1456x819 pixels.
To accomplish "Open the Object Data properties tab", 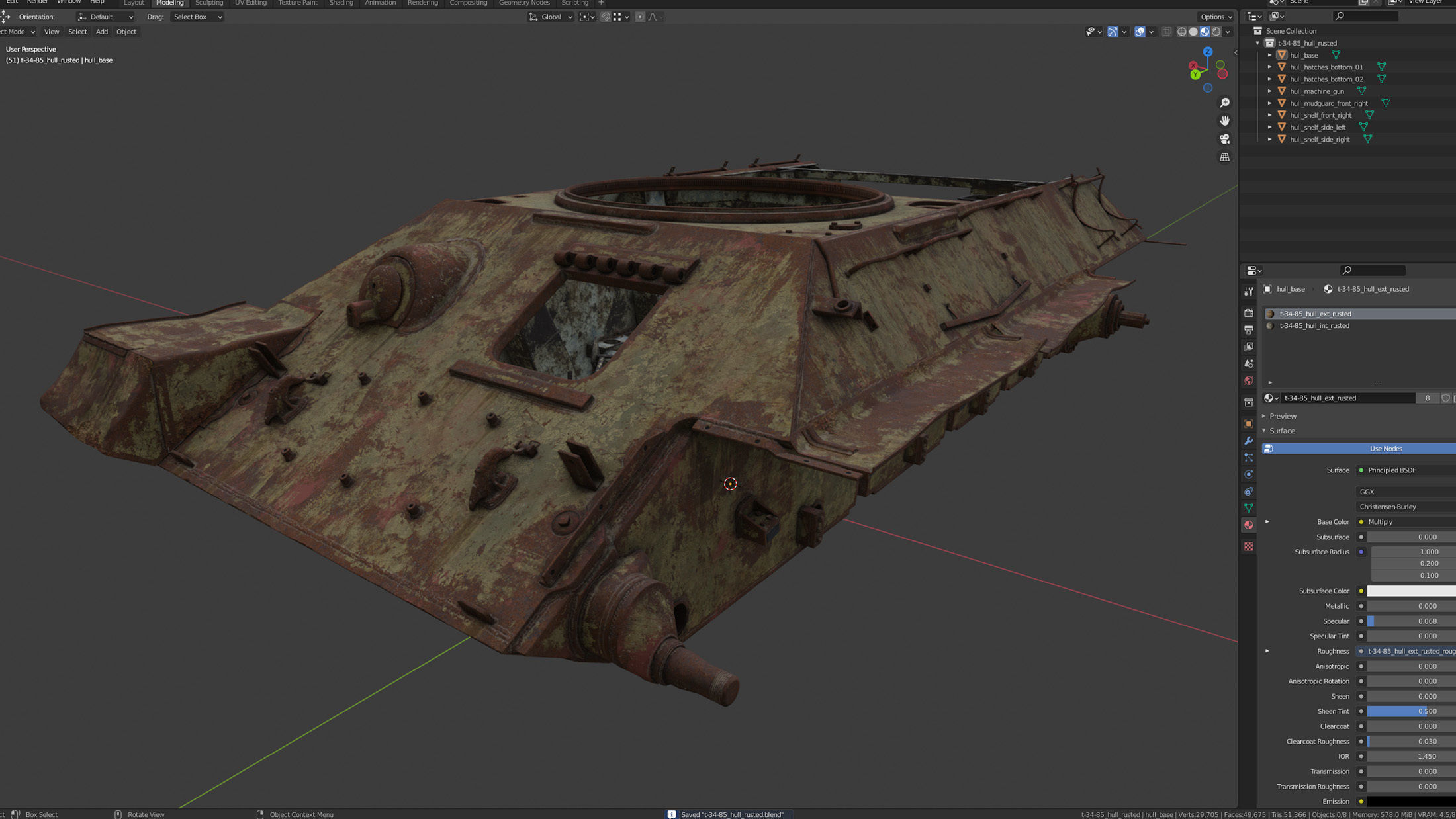I will pyautogui.click(x=1248, y=508).
